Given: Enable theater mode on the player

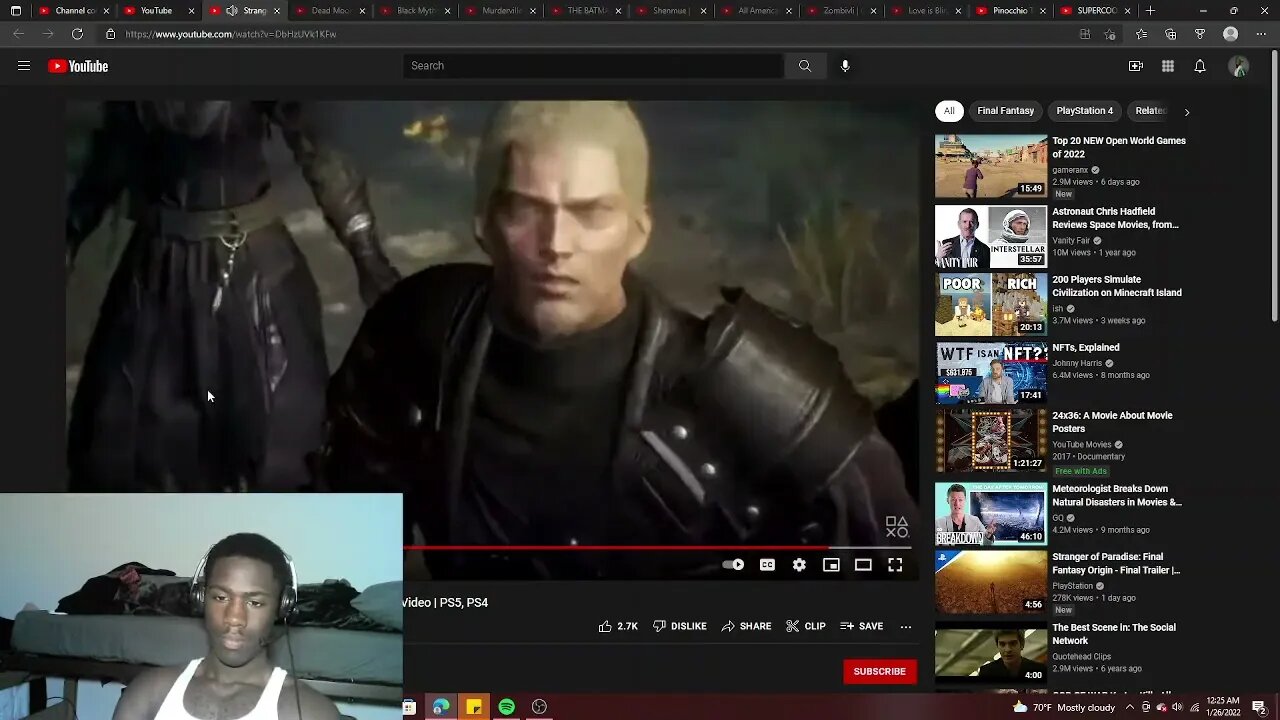Looking at the screenshot, I should (863, 565).
